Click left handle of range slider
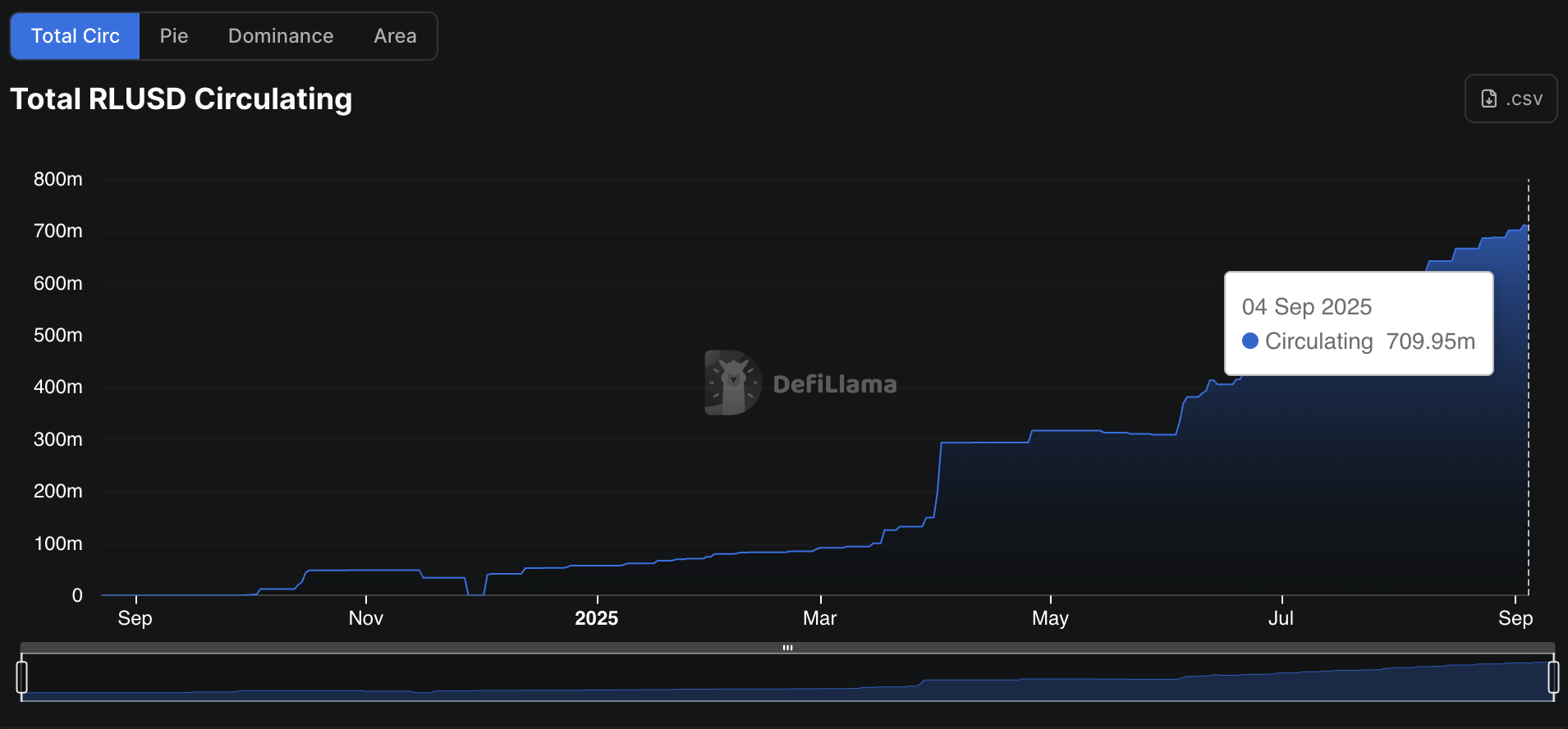This screenshot has width=1568, height=729. (x=22, y=677)
